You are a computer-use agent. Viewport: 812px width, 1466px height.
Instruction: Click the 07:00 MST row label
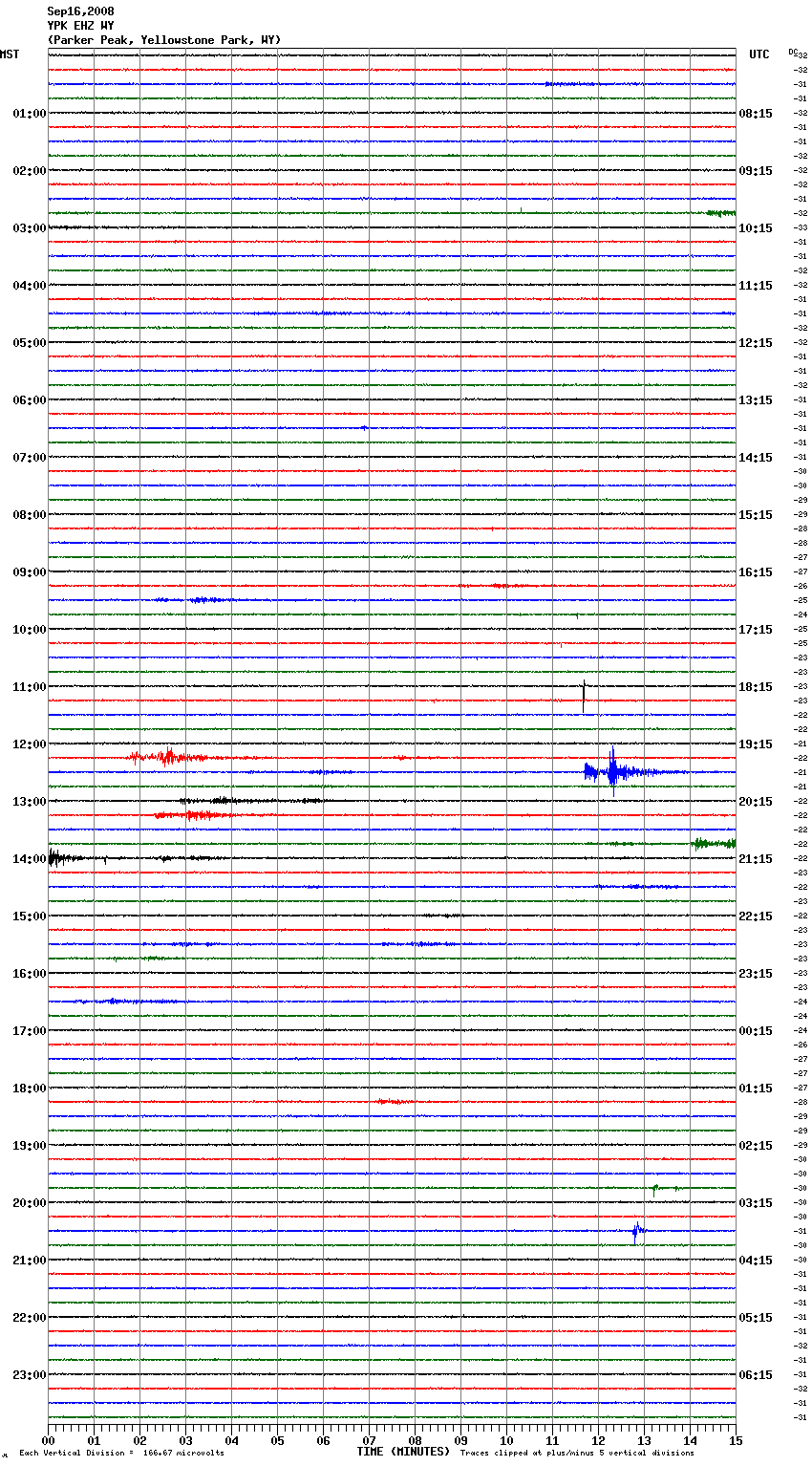(x=30, y=458)
